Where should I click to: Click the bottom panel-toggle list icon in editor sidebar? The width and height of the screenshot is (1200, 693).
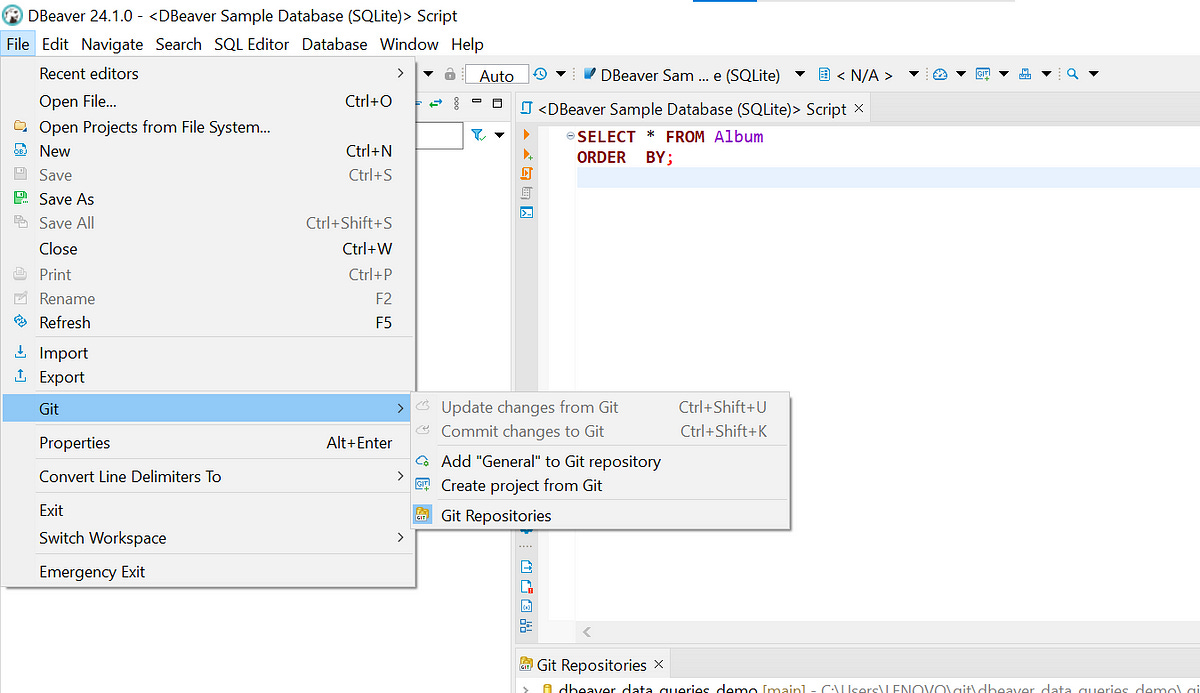[527, 626]
